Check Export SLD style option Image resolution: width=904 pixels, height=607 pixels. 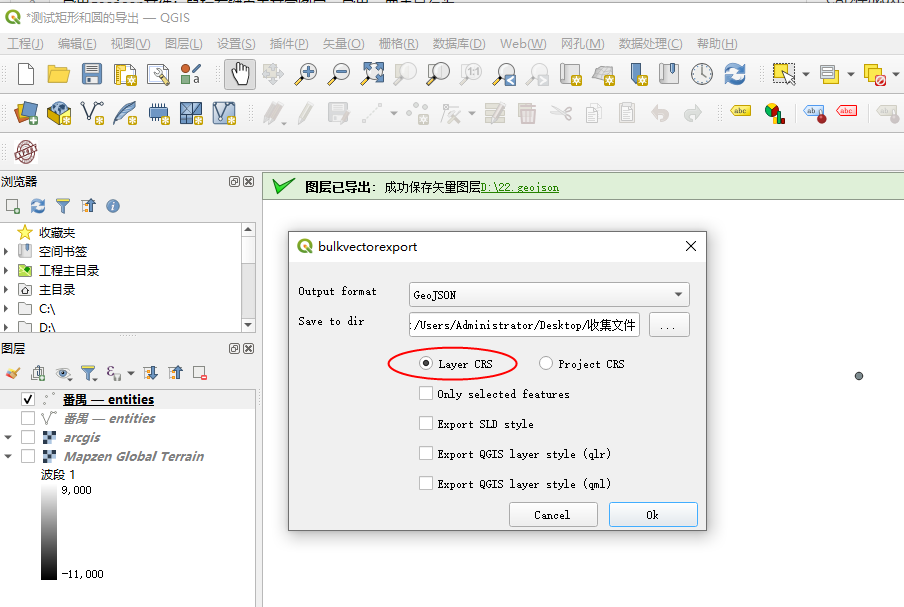[427, 424]
